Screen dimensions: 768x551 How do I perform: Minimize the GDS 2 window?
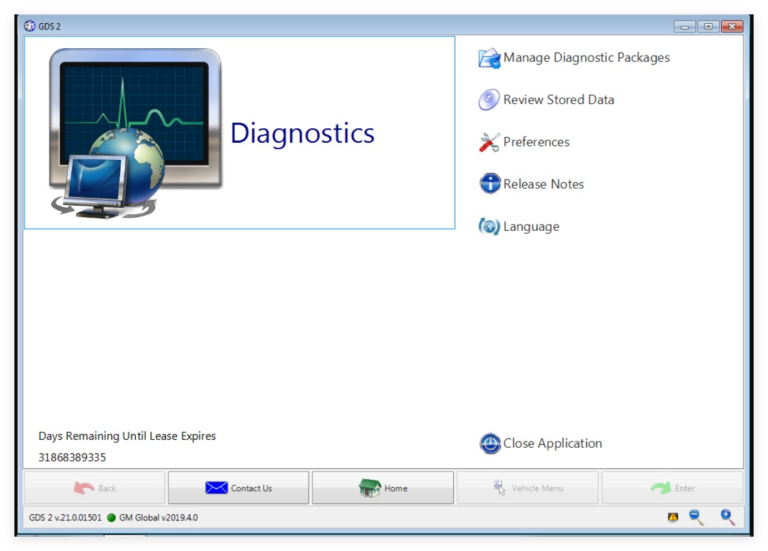(x=684, y=26)
